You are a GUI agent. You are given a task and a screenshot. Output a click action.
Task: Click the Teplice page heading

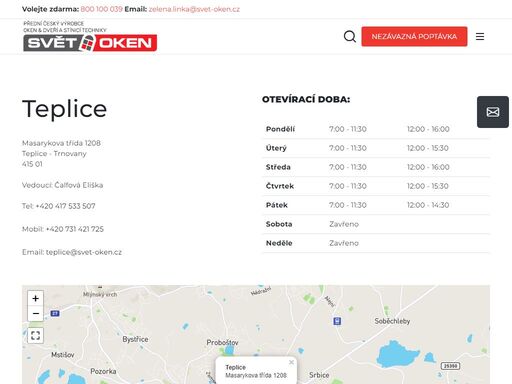coord(65,109)
